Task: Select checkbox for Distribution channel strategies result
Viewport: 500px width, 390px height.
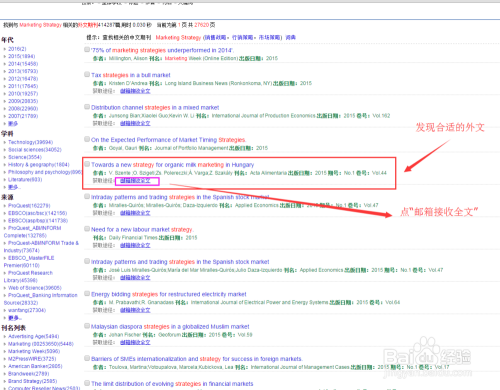Action: (87, 107)
